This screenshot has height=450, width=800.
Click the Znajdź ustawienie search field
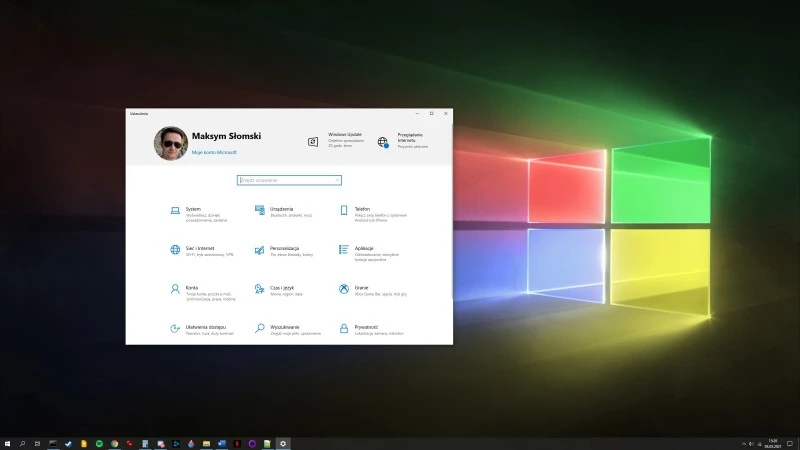(289, 180)
